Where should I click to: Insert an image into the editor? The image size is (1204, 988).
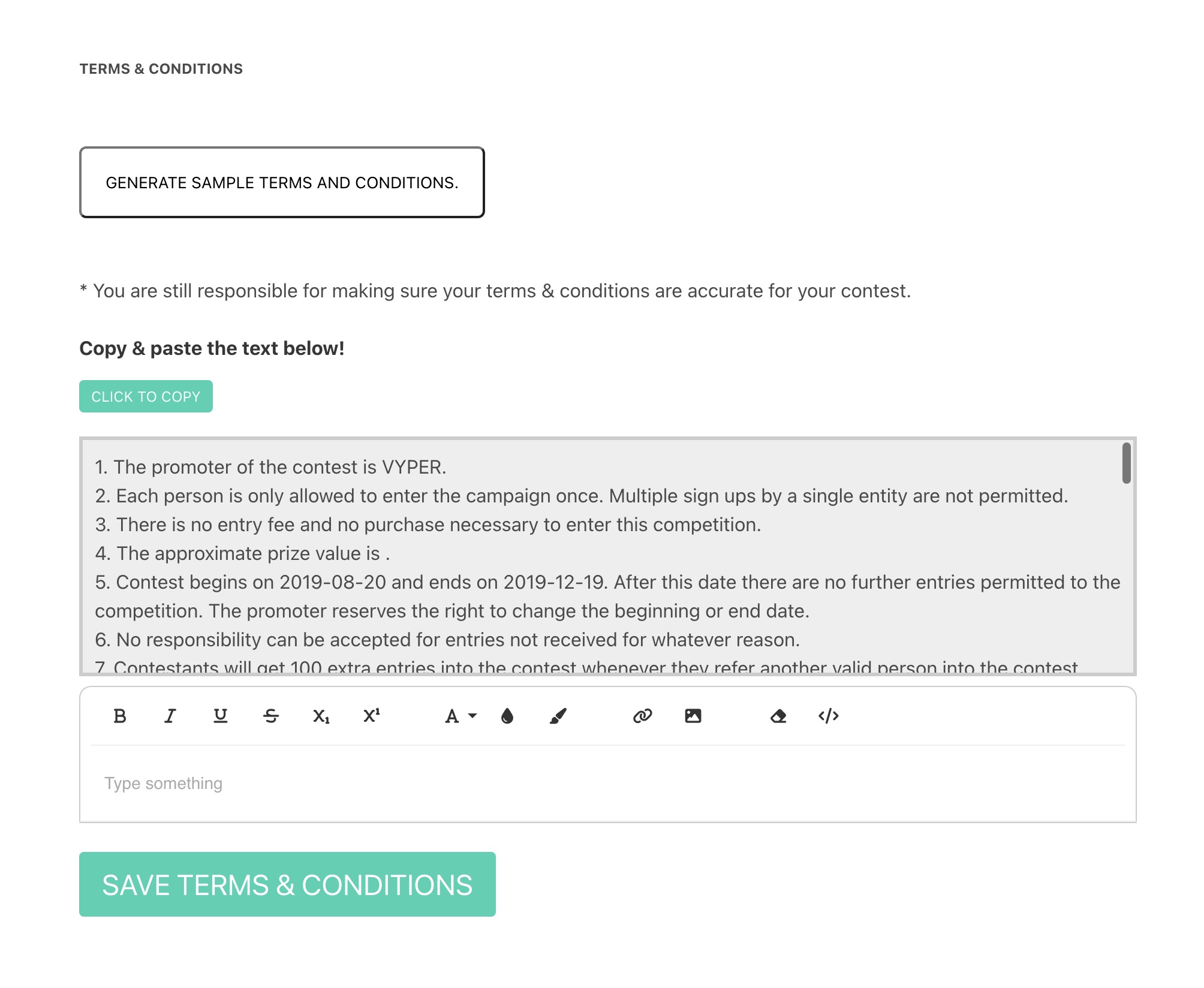[x=693, y=716]
